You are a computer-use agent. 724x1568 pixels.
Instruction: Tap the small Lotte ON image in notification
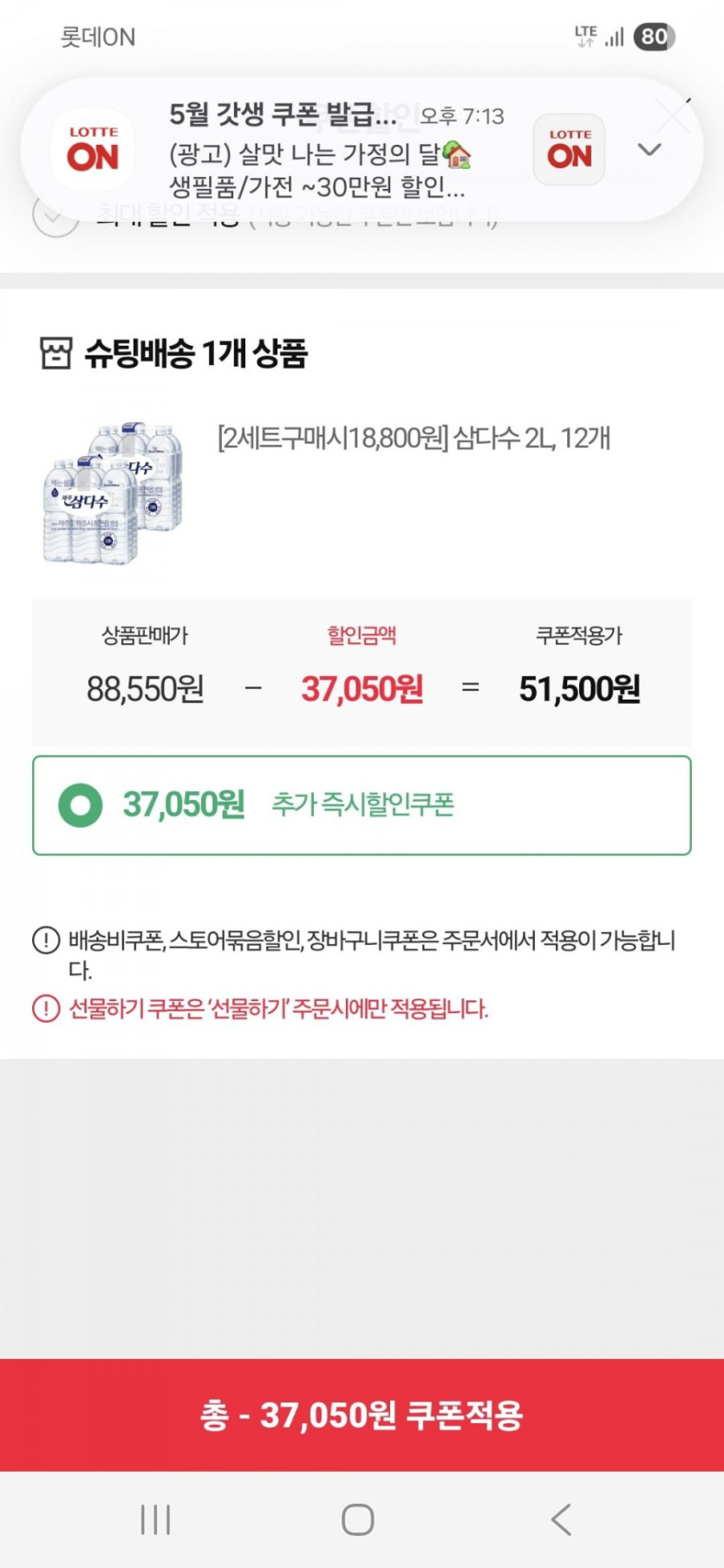(x=569, y=150)
